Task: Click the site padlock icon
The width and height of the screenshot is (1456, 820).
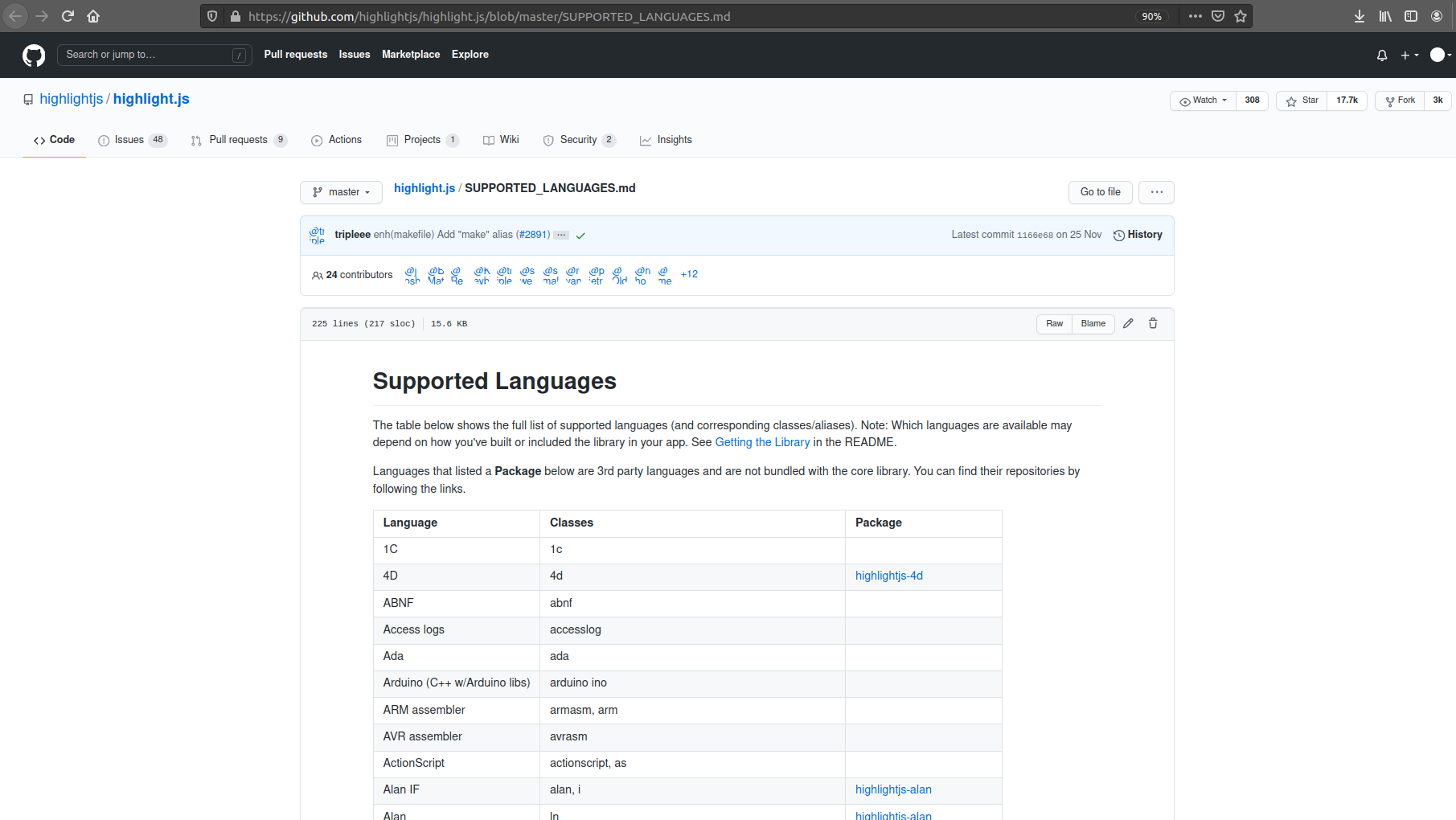Action: 235,16
